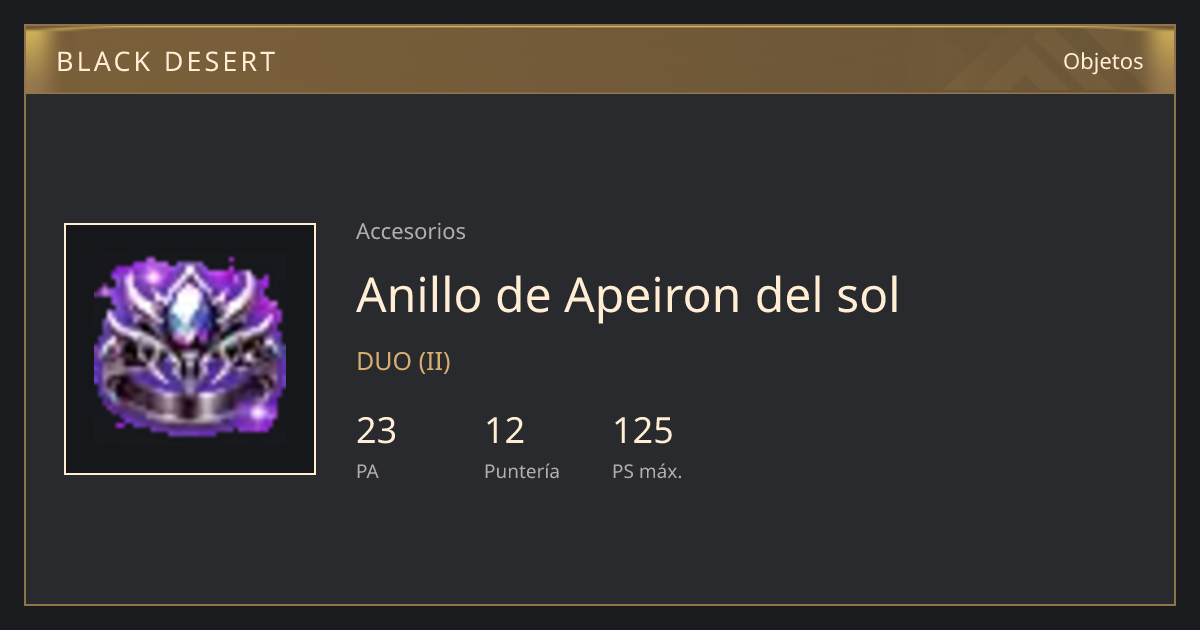Click the PA value 23
The height and width of the screenshot is (630, 1200).
(377, 431)
